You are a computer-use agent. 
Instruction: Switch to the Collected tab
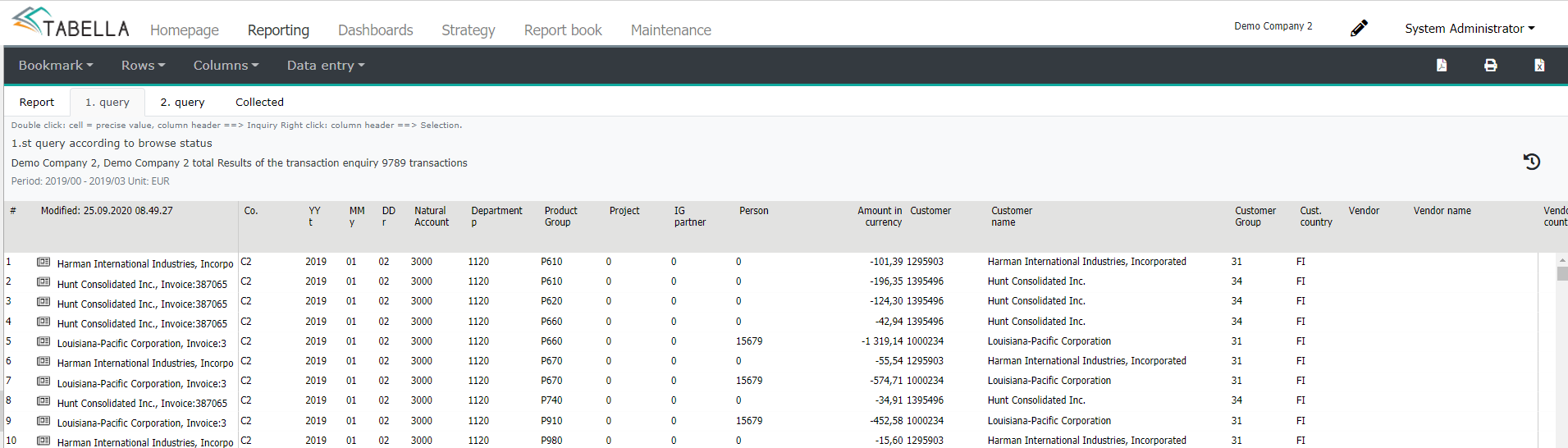click(259, 102)
